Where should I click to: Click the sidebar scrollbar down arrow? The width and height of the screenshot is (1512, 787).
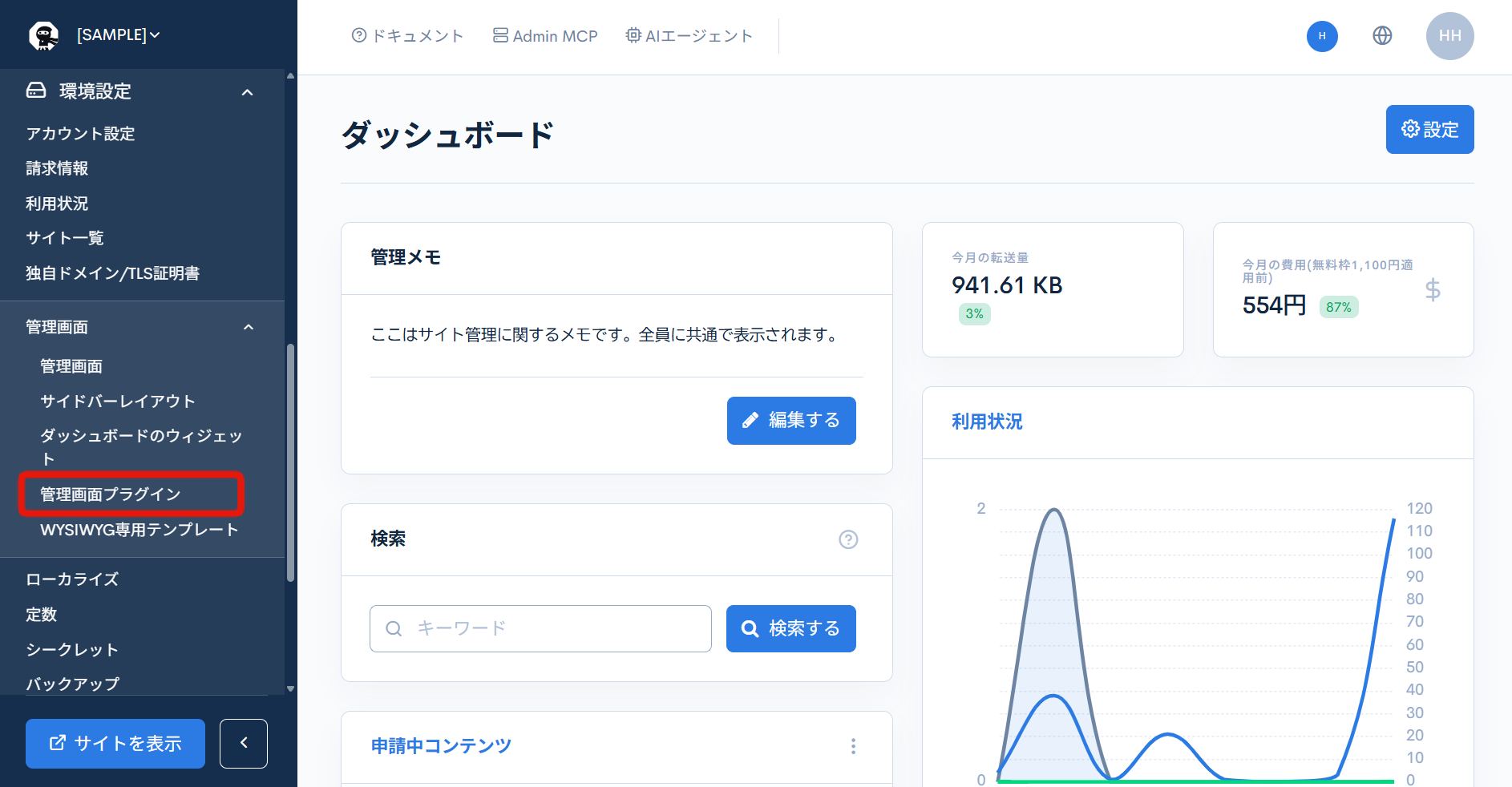point(290,688)
